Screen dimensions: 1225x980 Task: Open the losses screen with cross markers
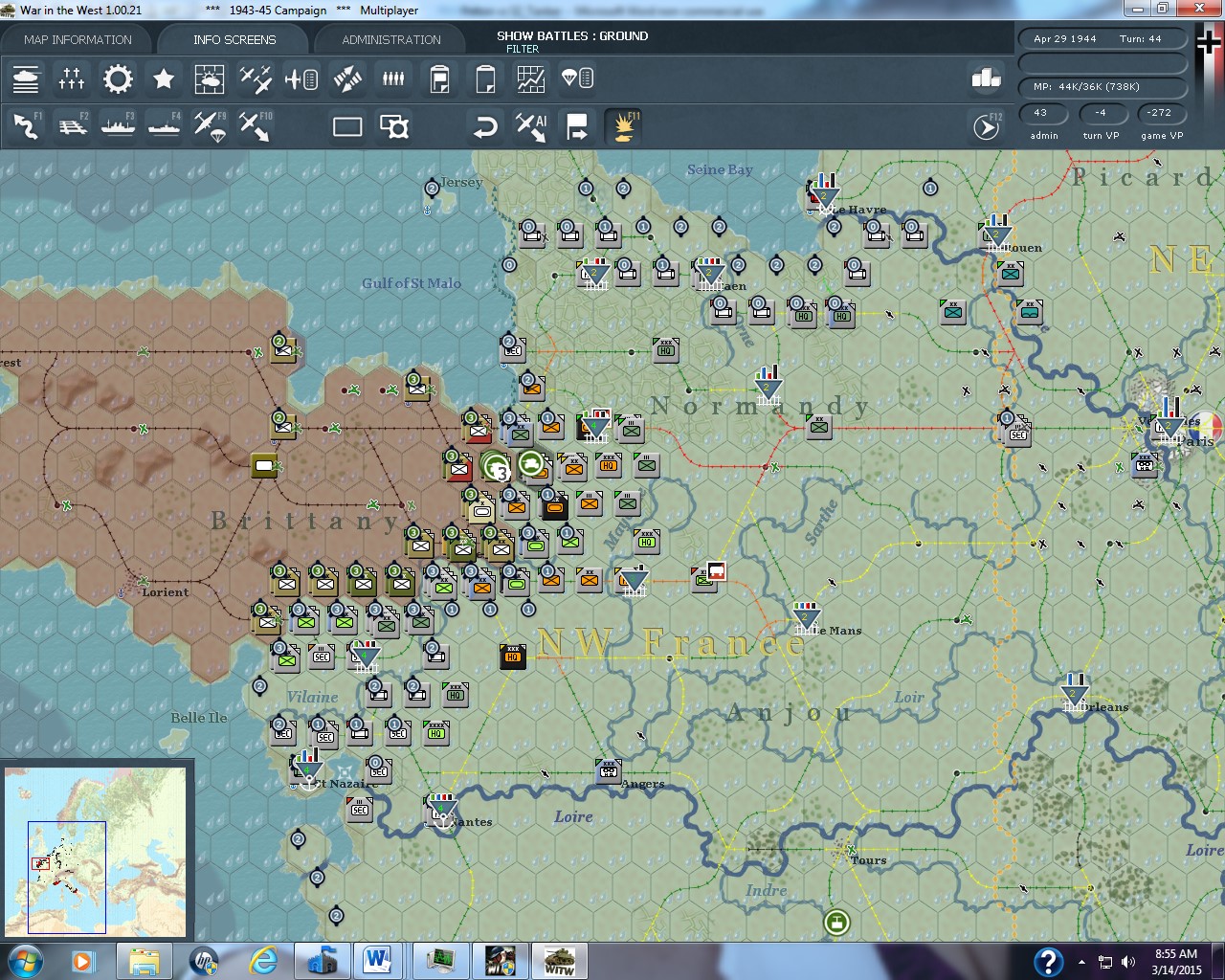pos(72,78)
